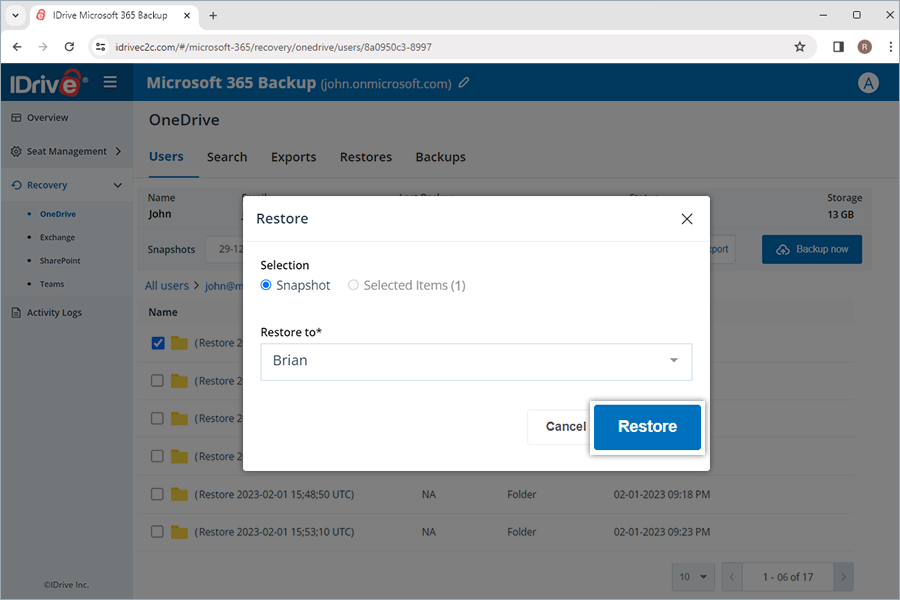Select SharePoint under Recovery
Viewport: 900px width, 600px height.
tap(60, 261)
